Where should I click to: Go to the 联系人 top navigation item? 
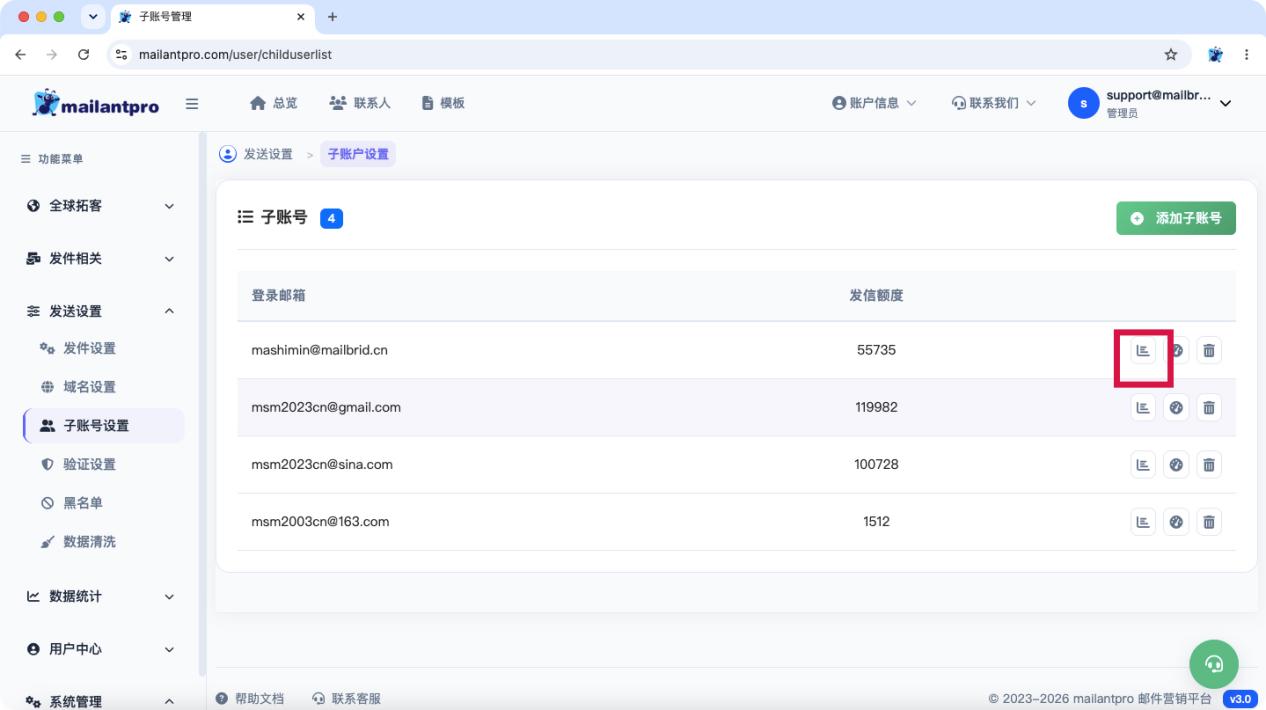(x=360, y=103)
